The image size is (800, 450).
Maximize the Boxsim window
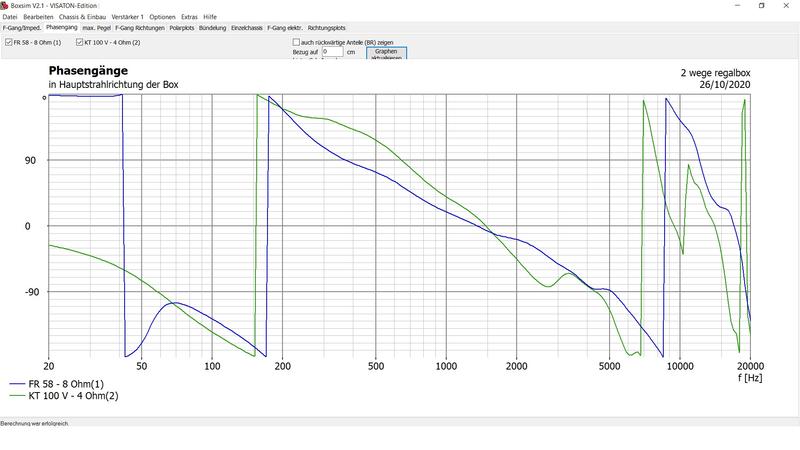pos(762,6)
